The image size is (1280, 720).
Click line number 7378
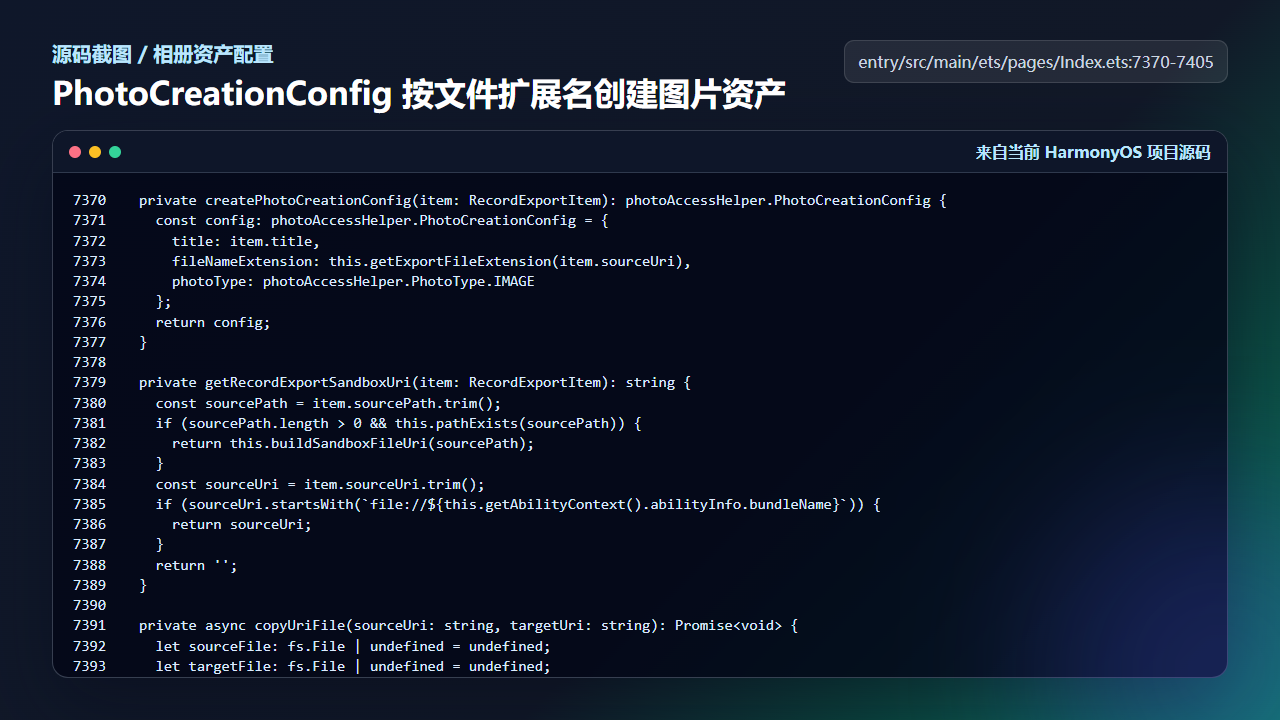click(x=89, y=362)
